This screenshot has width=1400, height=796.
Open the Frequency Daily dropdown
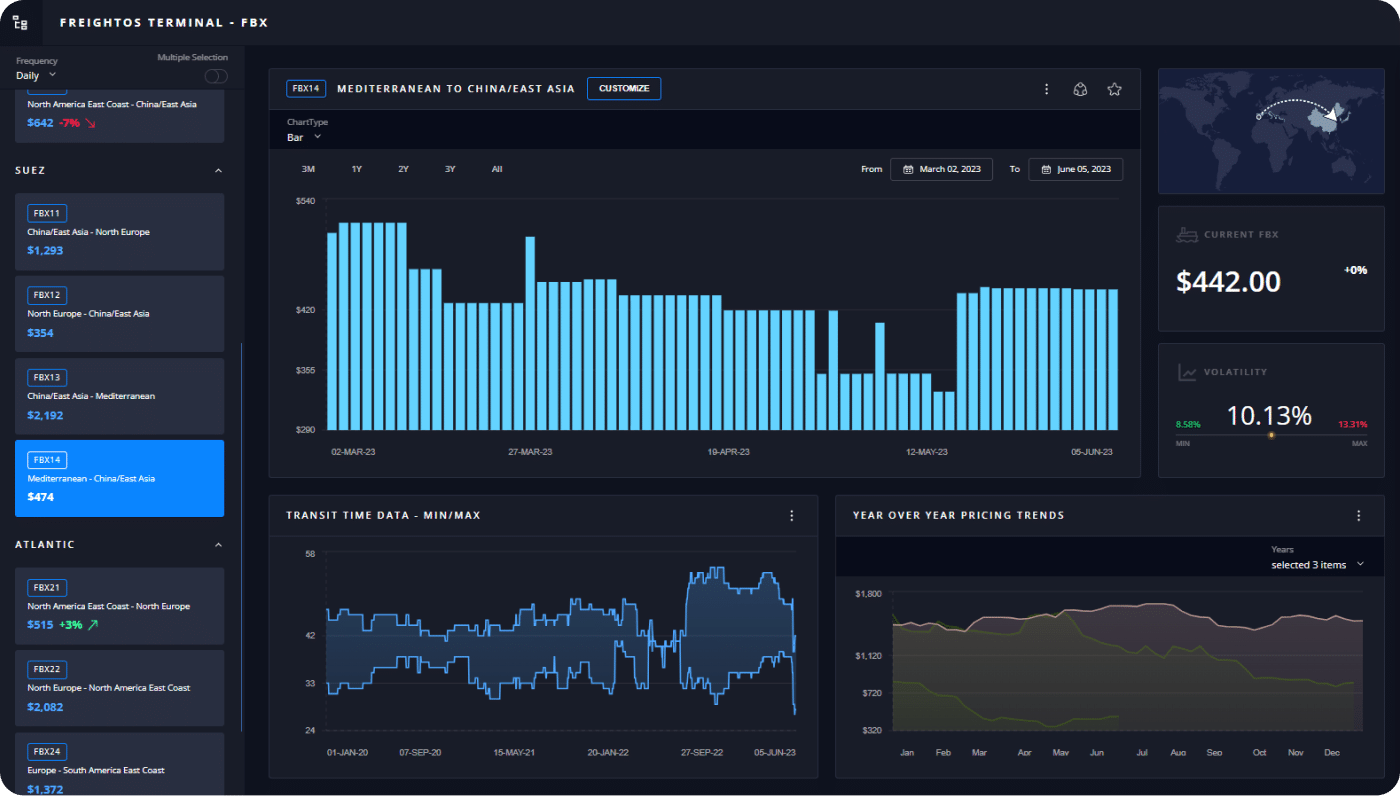click(x=36, y=75)
